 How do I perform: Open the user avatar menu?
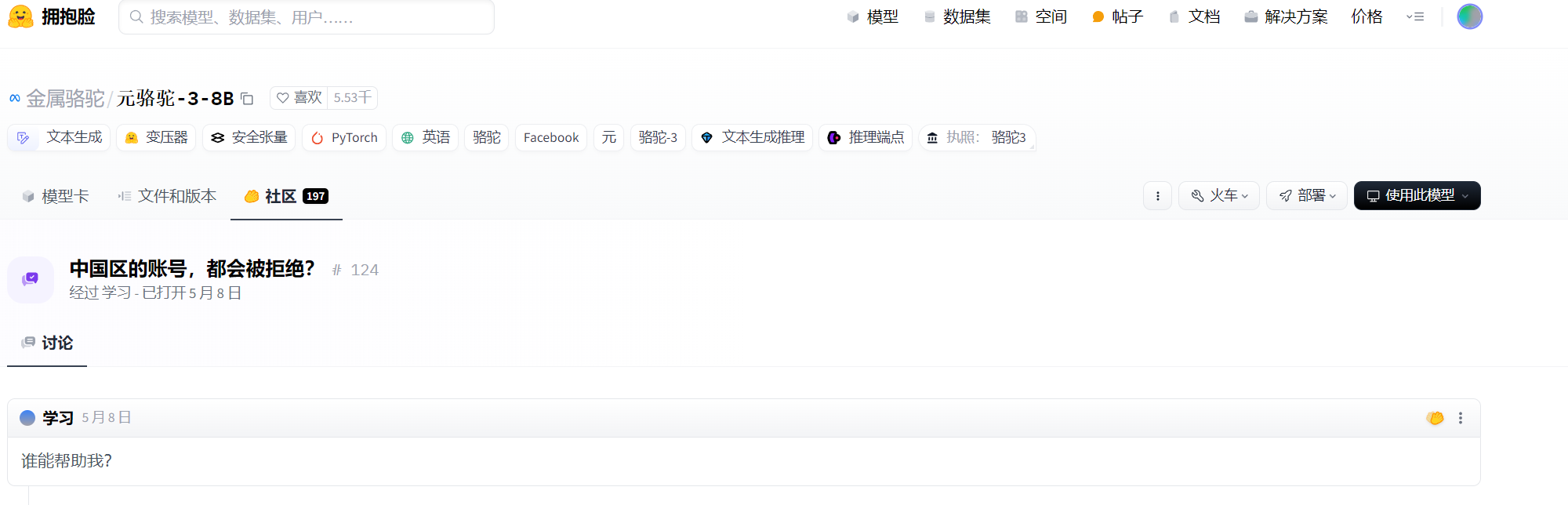(1469, 16)
